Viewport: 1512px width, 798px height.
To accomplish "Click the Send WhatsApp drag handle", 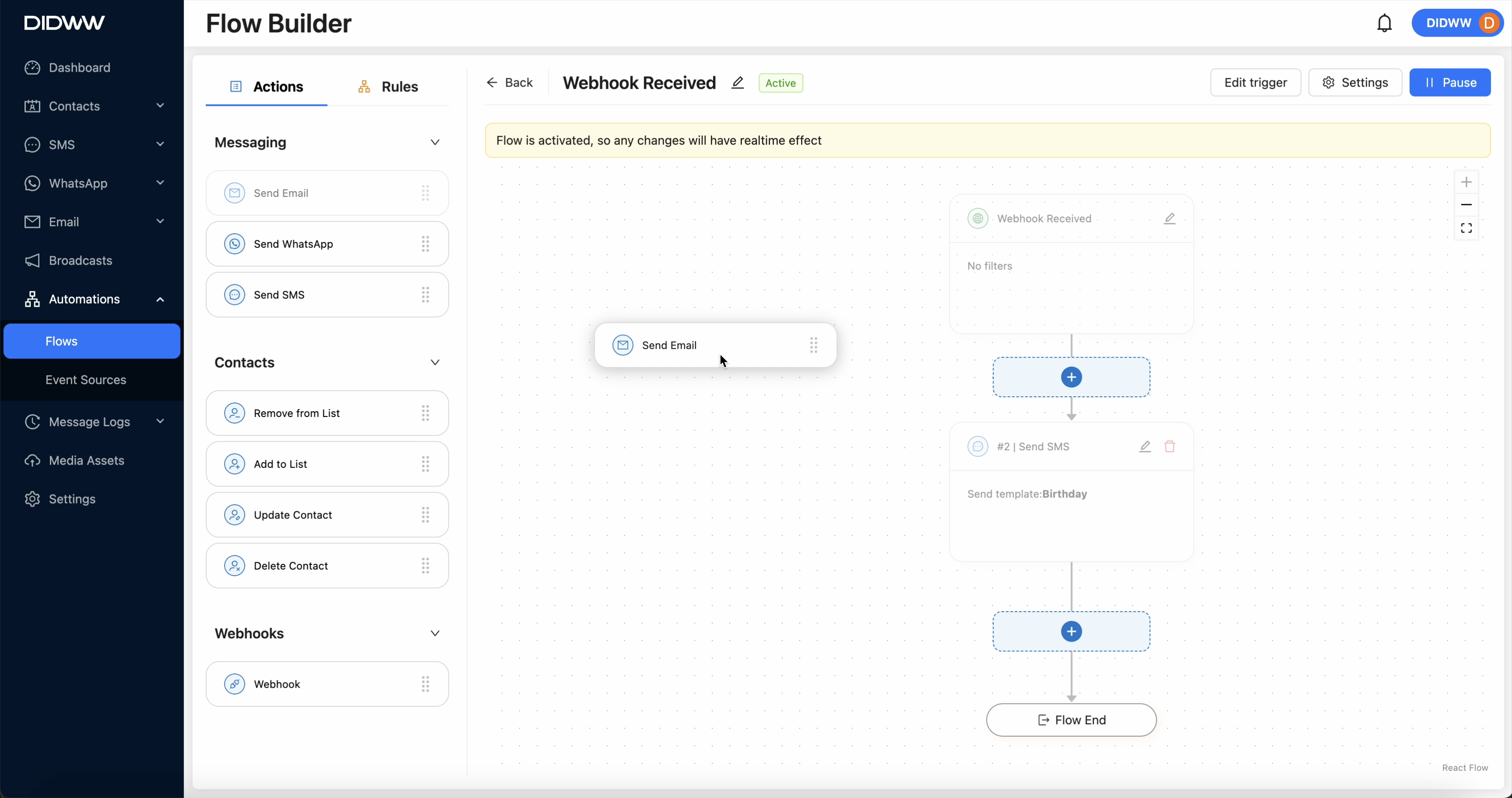I will point(425,244).
